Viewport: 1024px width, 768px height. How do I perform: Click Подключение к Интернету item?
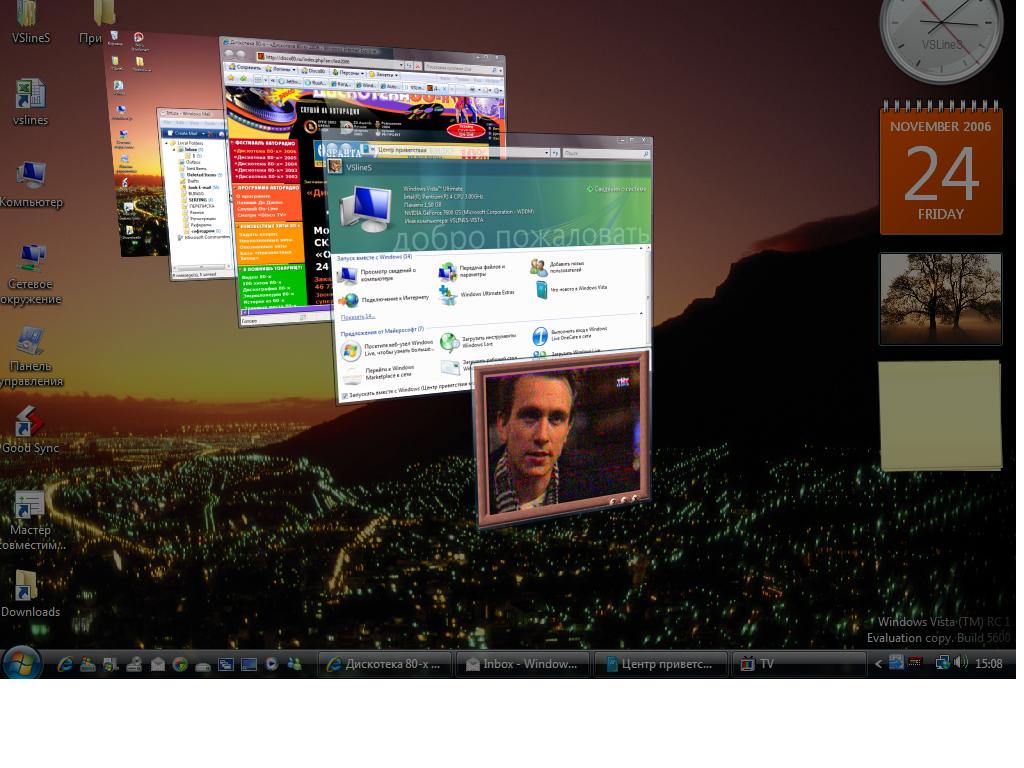(383, 299)
